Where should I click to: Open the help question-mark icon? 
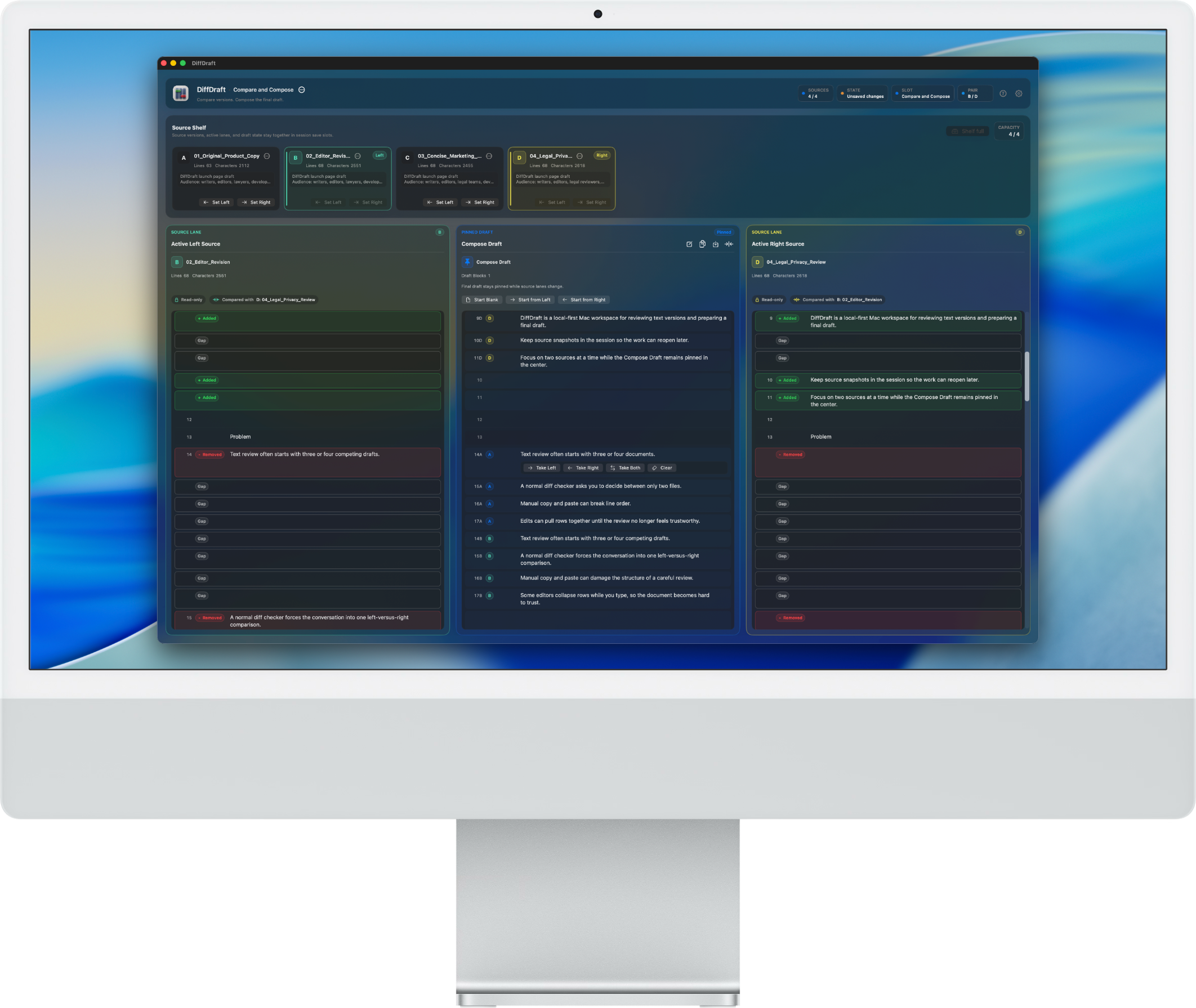click(1003, 93)
